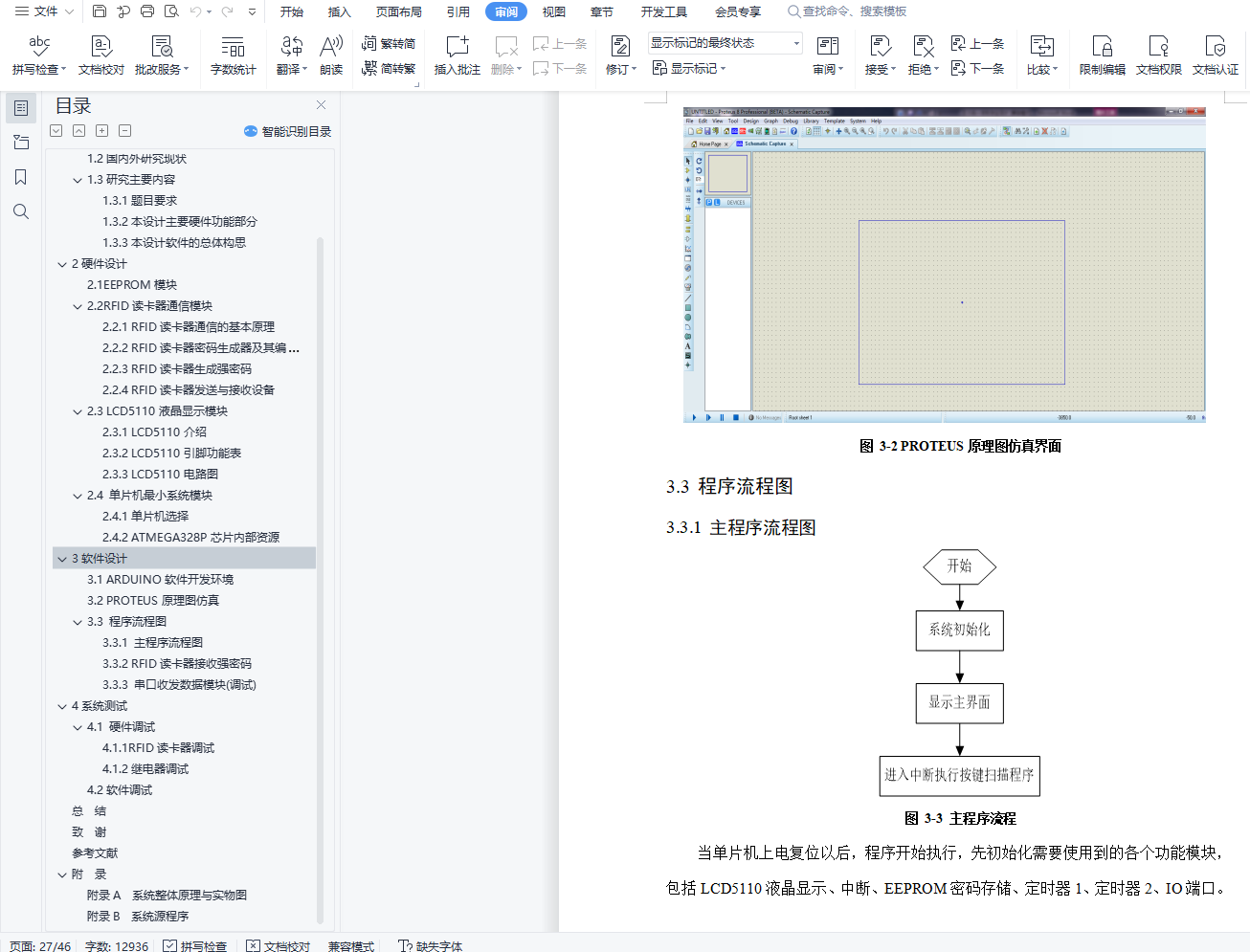Viewport: 1250px width, 952px height.
Task: Go to previous revision (上一条) beside reject
Action: (x=977, y=43)
